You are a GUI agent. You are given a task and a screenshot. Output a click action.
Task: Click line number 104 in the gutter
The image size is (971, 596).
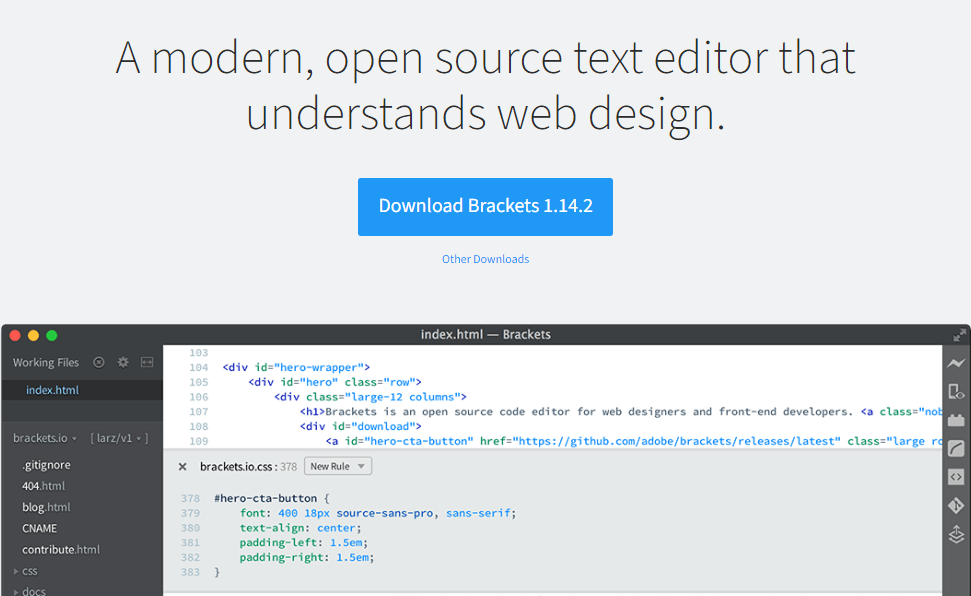coord(198,367)
